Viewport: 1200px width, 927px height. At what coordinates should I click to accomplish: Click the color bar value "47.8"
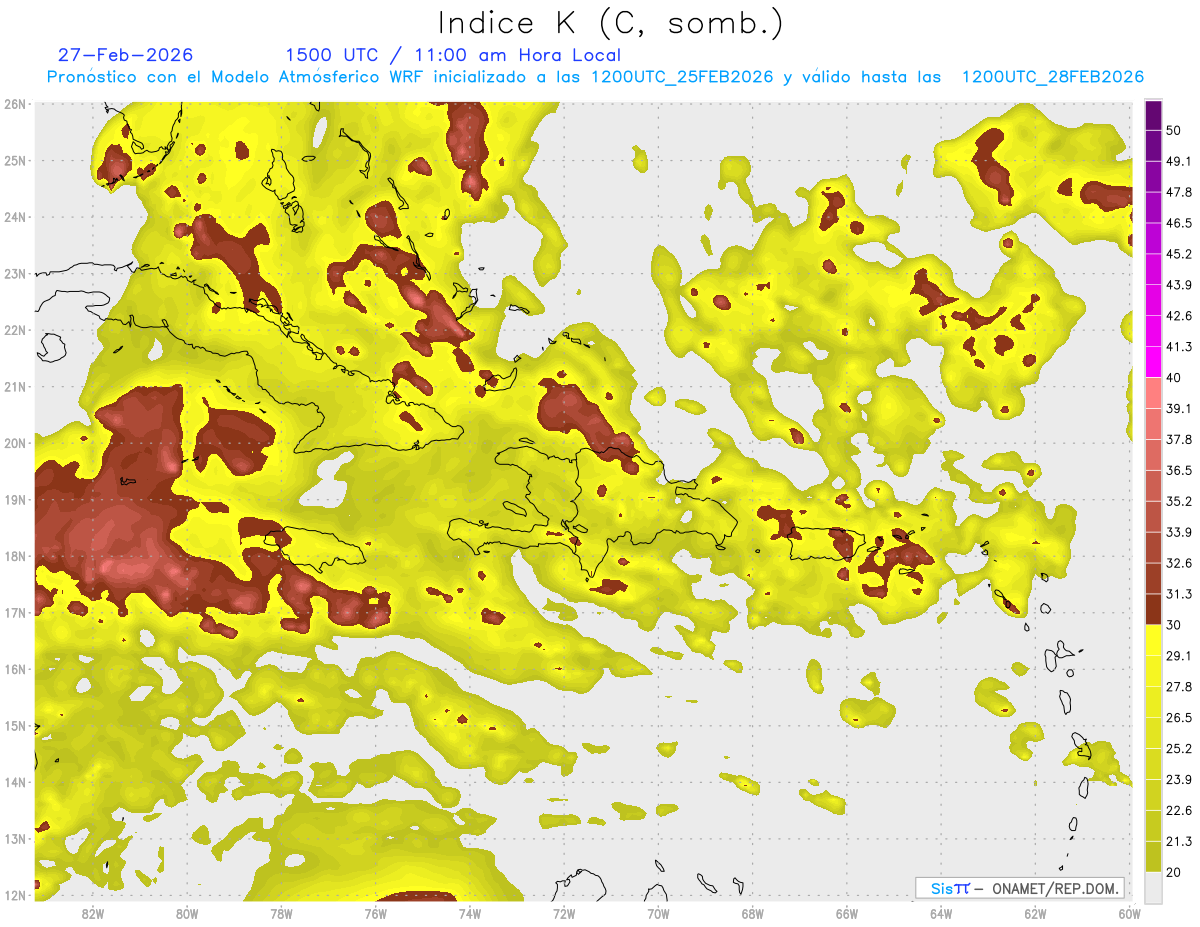(1179, 192)
